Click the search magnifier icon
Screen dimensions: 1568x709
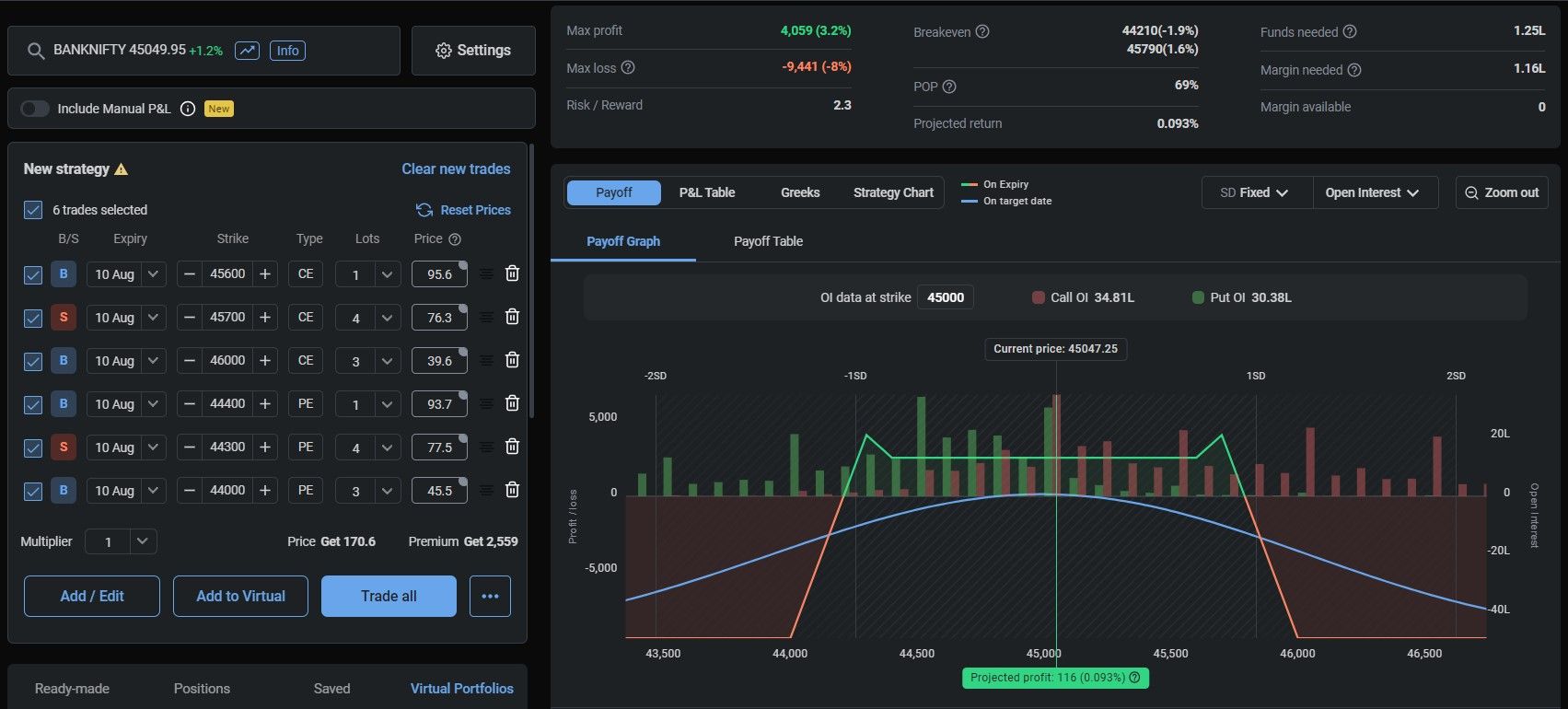click(x=36, y=51)
